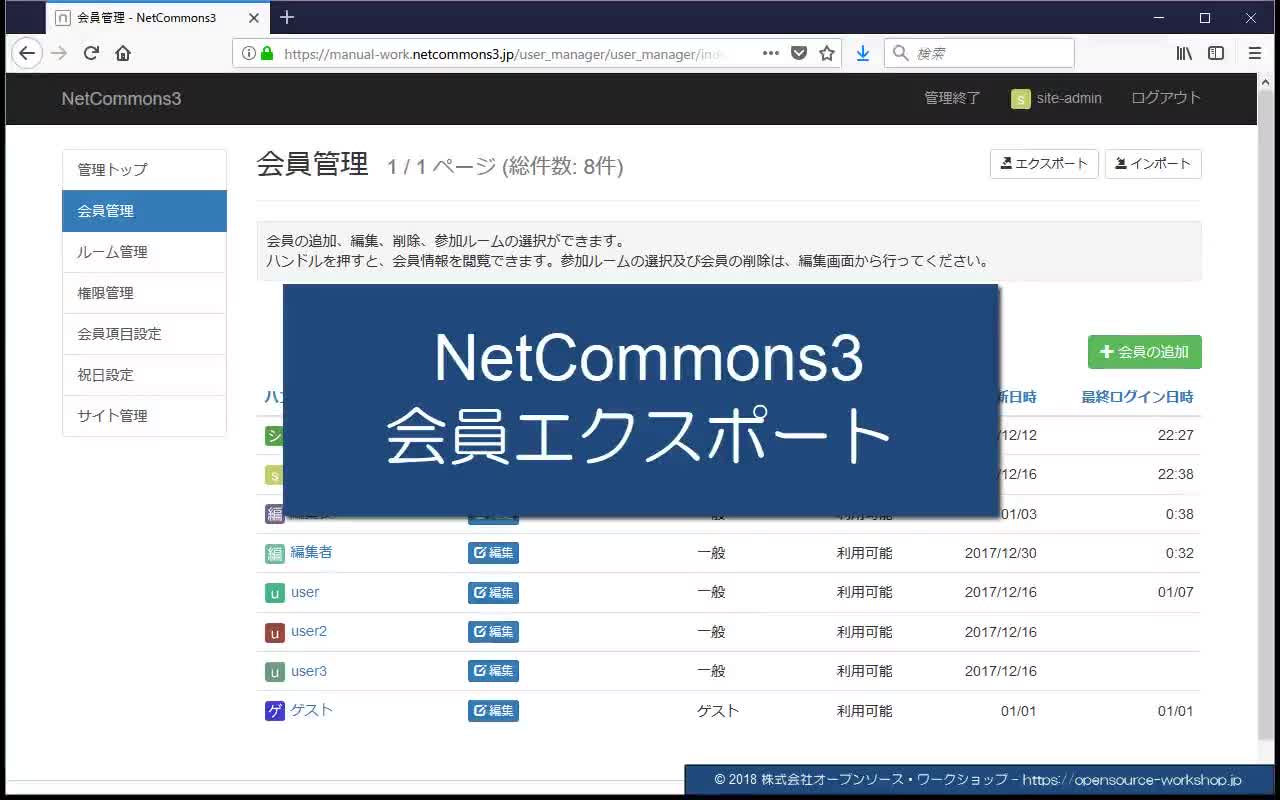Screen dimensions: 1280x800
Task: Click the エクスポート button
Action: click(x=1044, y=164)
